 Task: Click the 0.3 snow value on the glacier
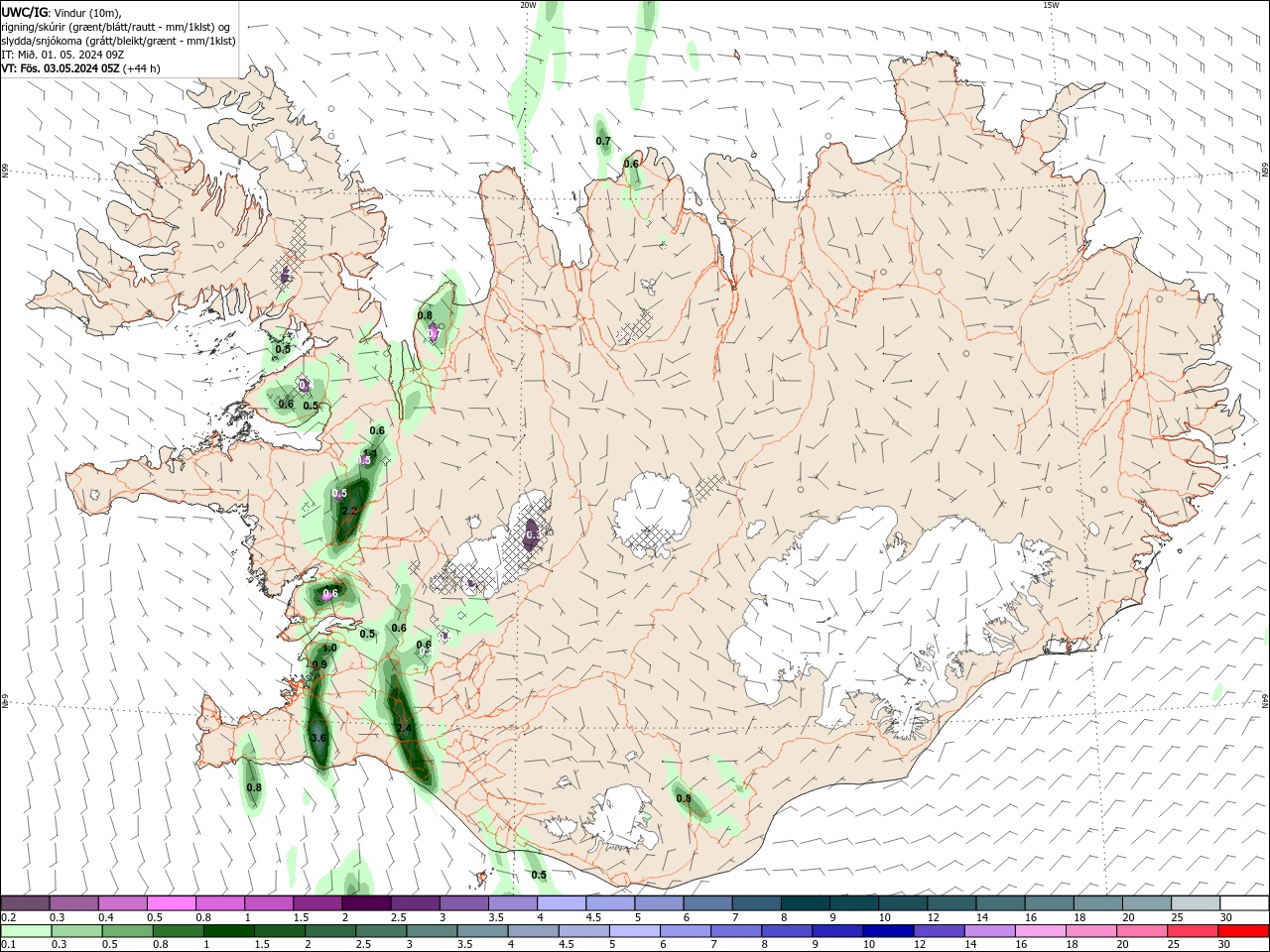(x=533, y=535)
